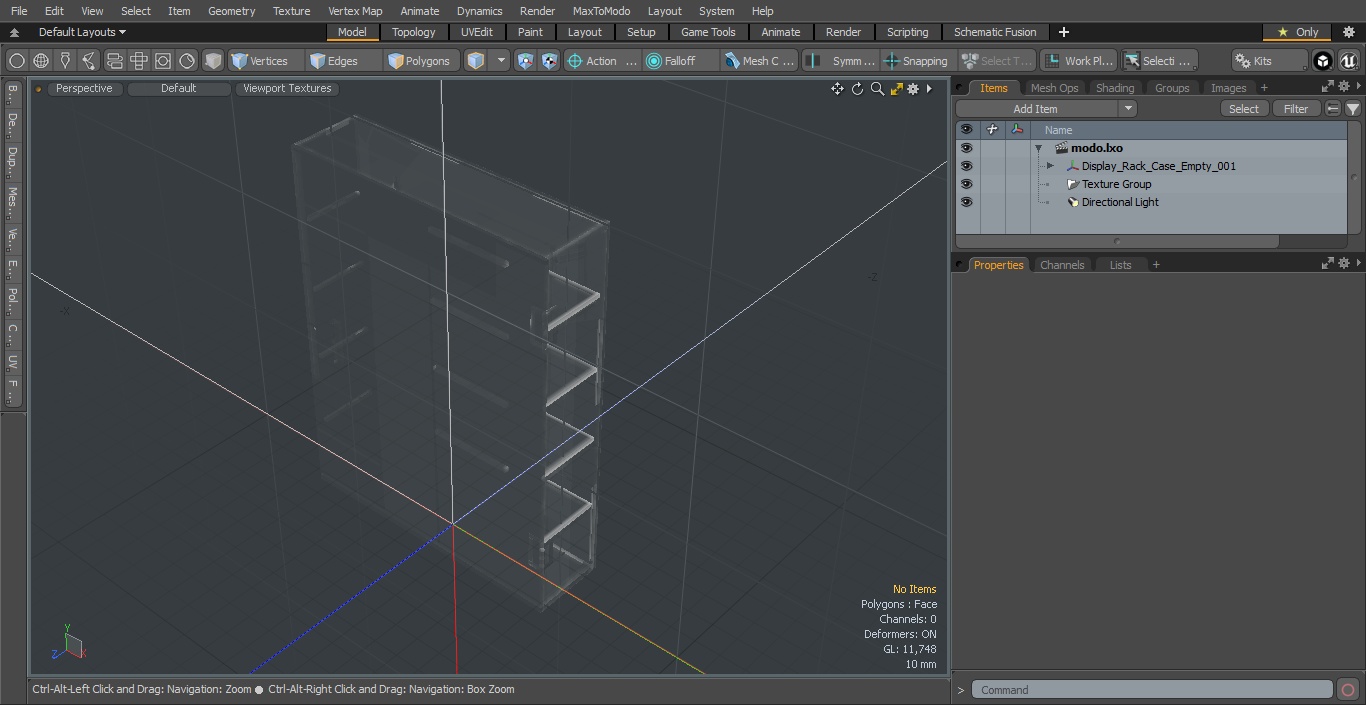Open the Vertex Map menu
This screenshot has height=705, width=1366.
pos(355,11)
